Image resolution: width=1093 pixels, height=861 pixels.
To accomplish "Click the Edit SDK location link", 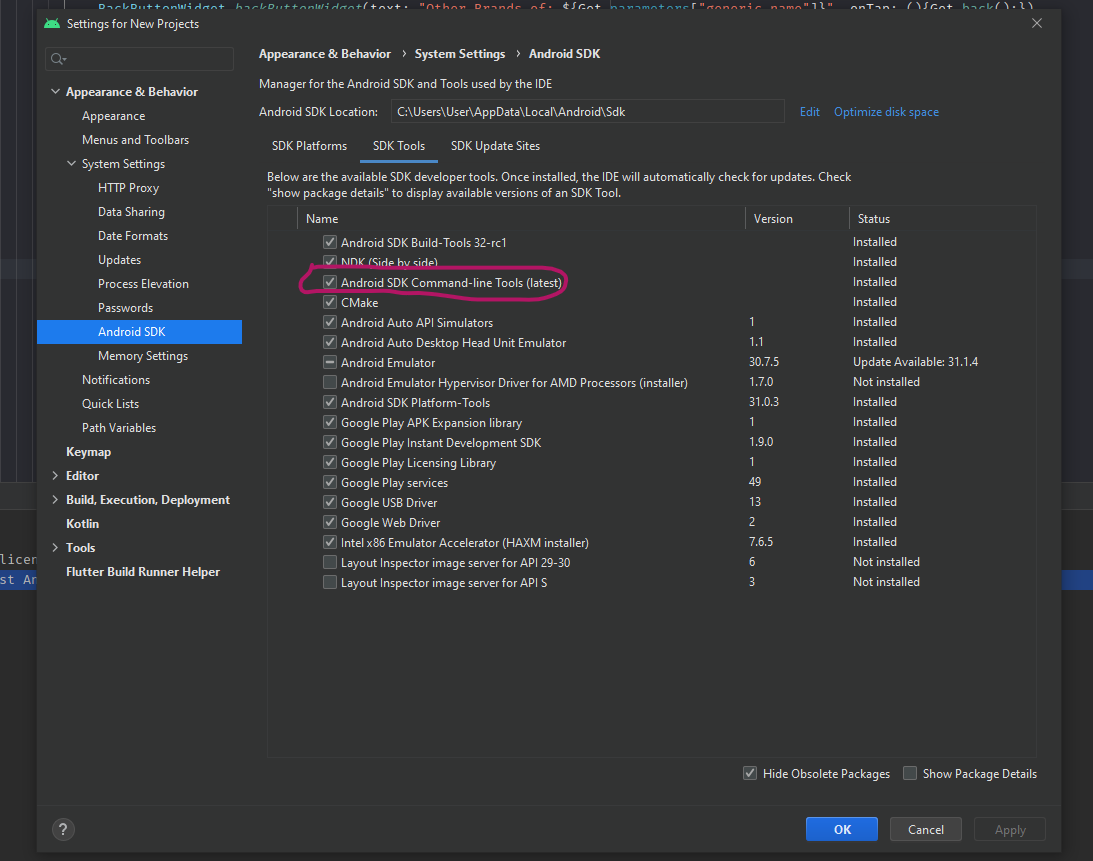I will pyautogui.click(x=809, y=112).
